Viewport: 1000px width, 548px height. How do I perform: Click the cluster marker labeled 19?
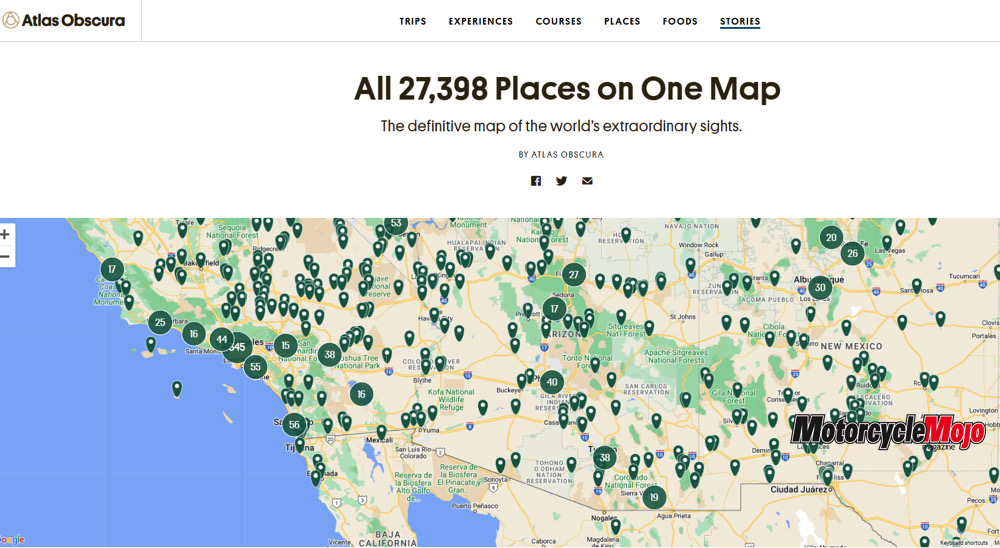(x=654, y=497)
